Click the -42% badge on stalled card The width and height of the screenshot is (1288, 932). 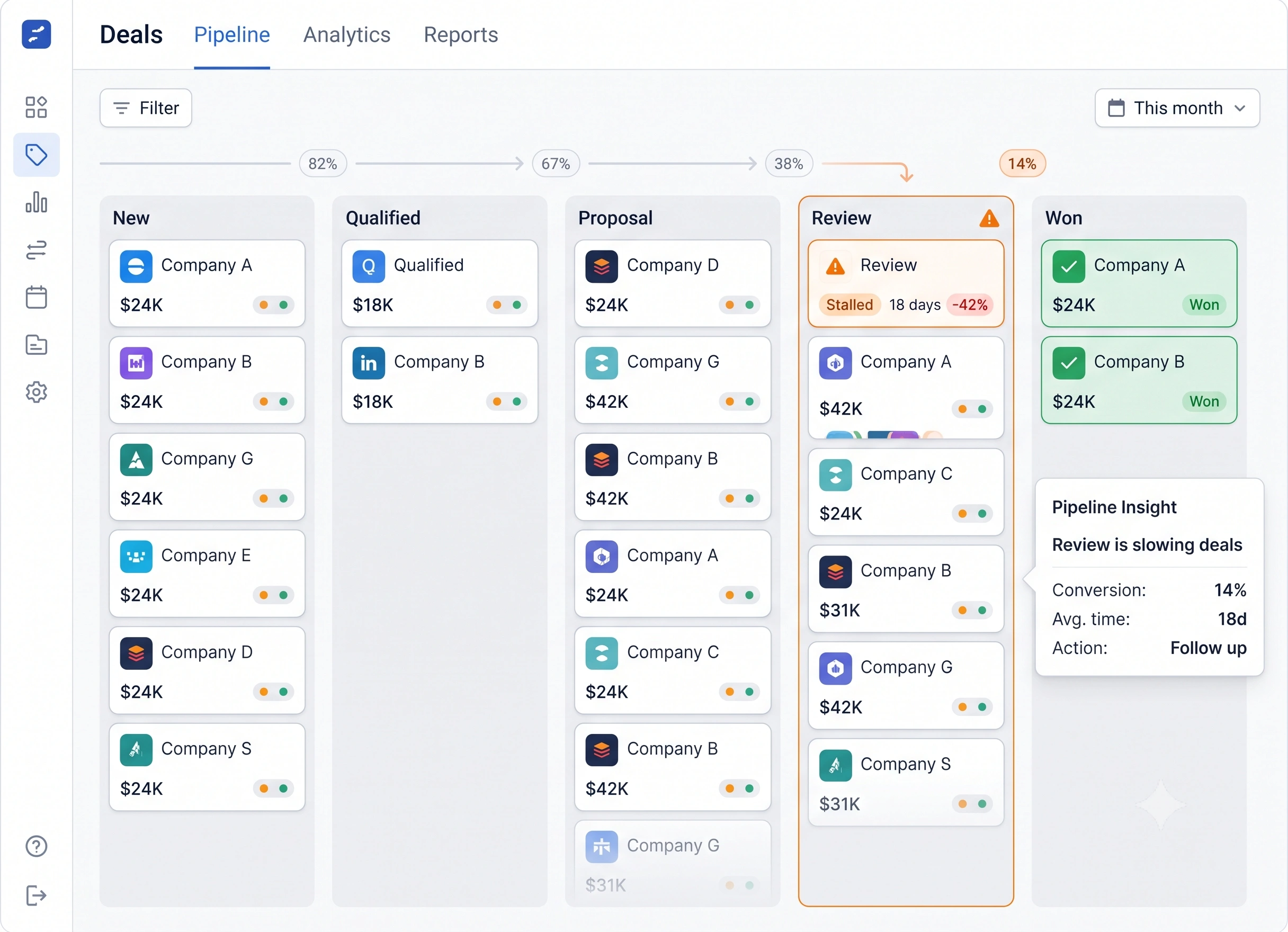pyautogui.click(x=970, y=305)
